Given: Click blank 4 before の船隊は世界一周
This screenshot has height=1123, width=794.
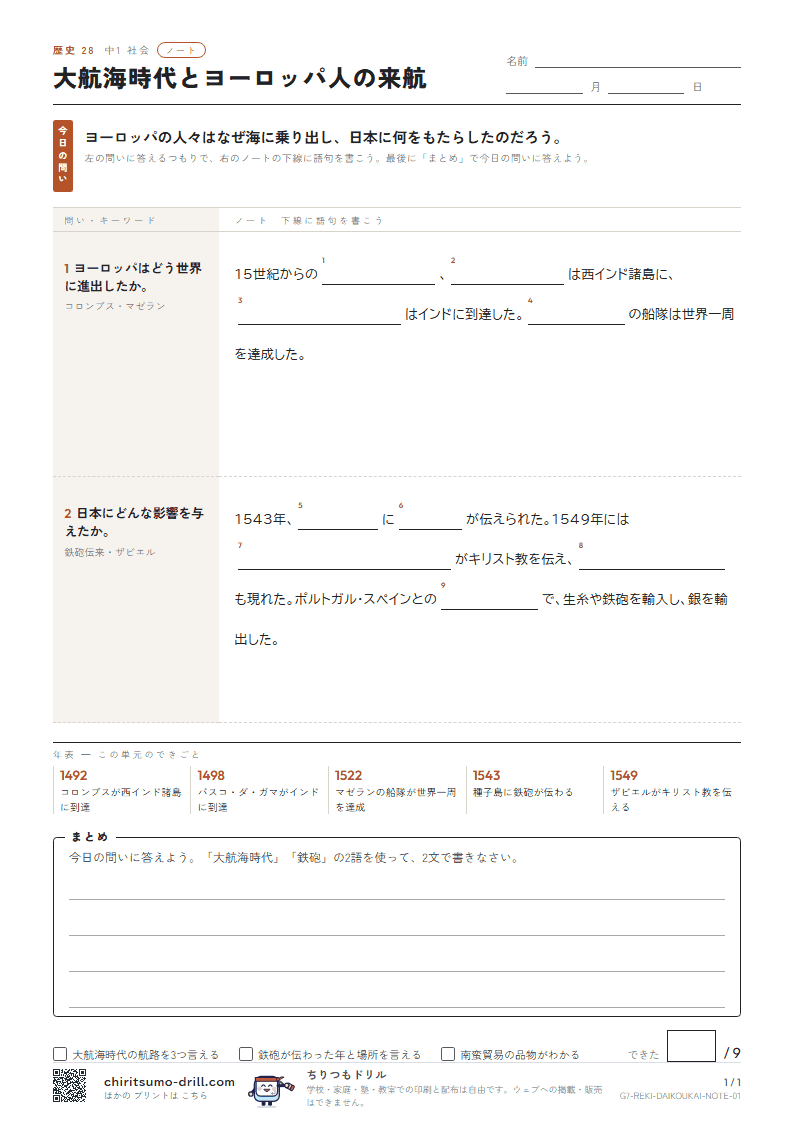Looking at the screenshot, I should (x=576, y=315).
